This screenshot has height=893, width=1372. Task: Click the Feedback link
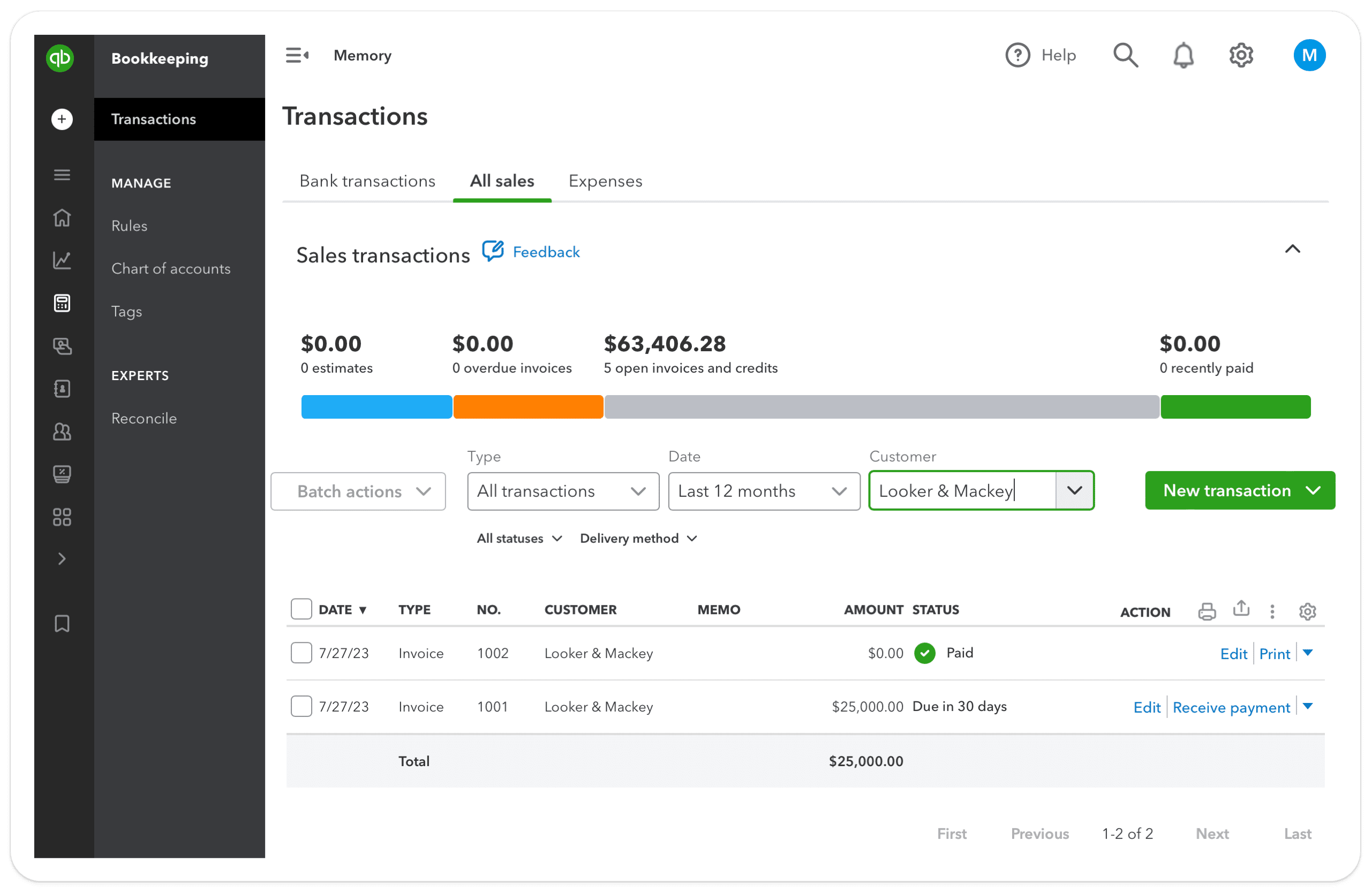pyautogui.click(x=546, y=252)
